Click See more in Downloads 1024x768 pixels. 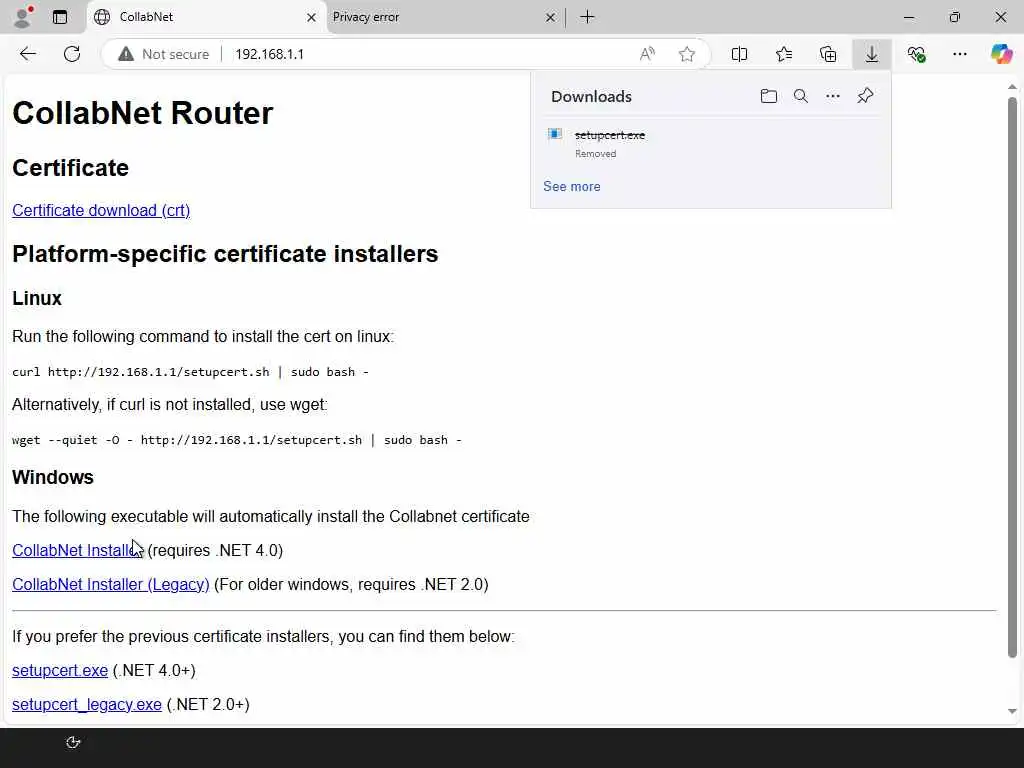571,187
